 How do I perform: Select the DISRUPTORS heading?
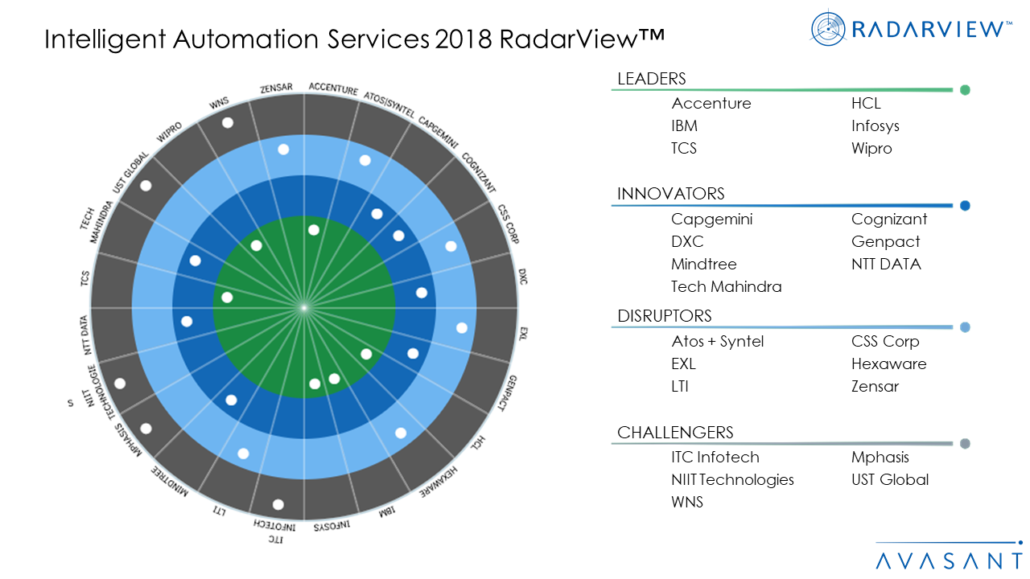pos(664,315)
